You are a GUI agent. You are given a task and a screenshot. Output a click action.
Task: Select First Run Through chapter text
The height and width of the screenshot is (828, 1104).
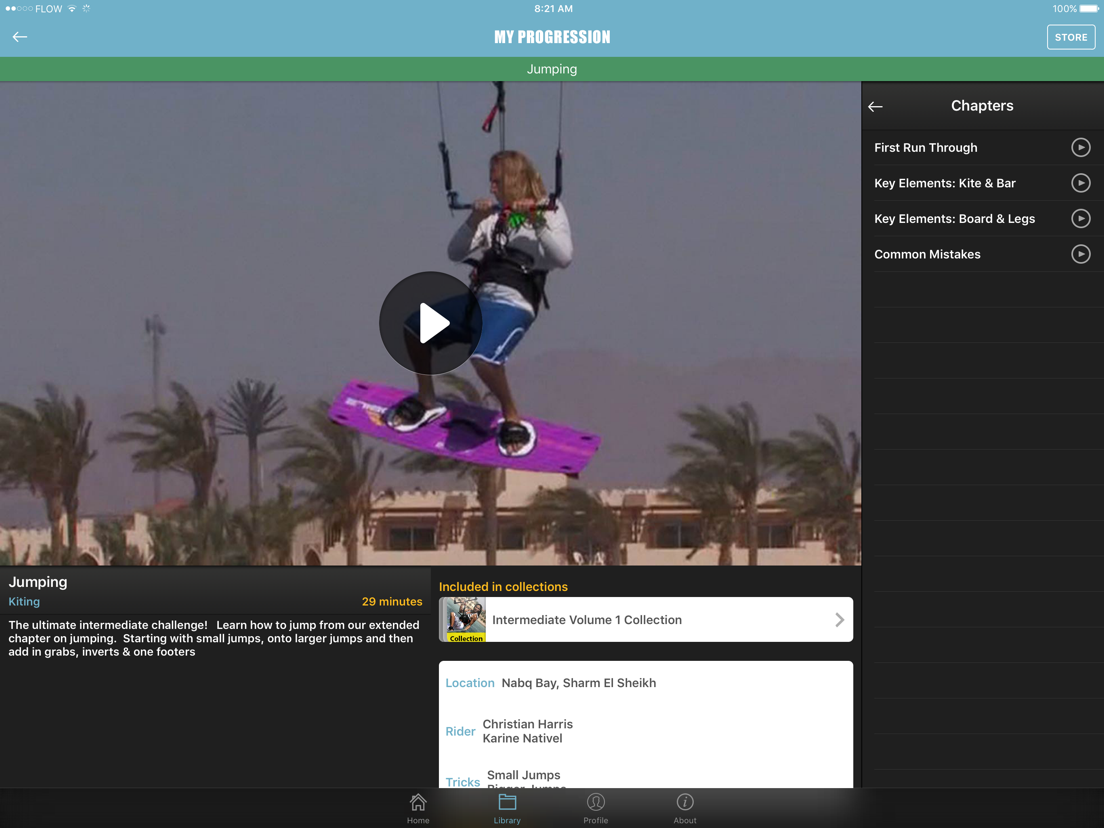click(925, 148)
